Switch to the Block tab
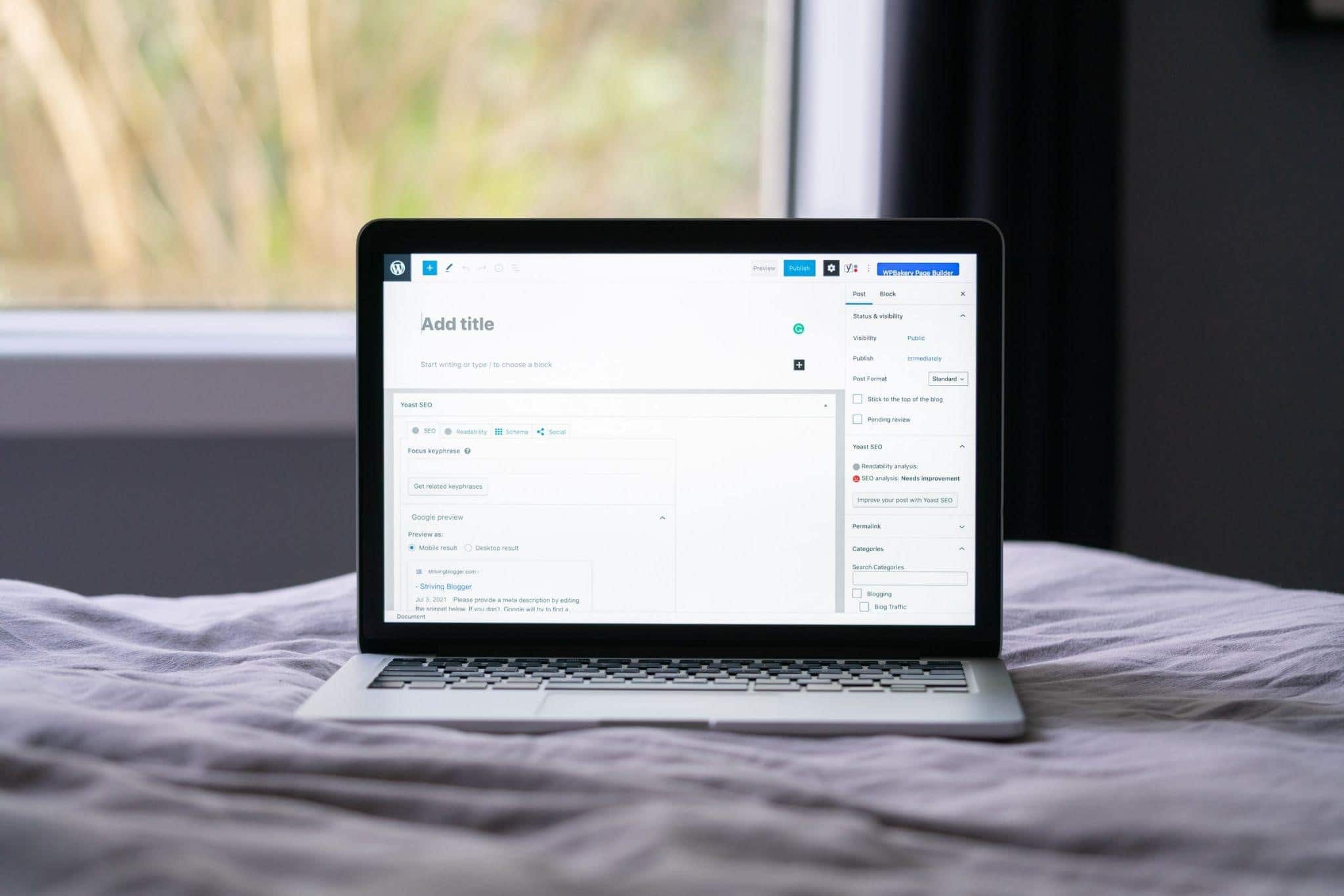 point(886,293)
